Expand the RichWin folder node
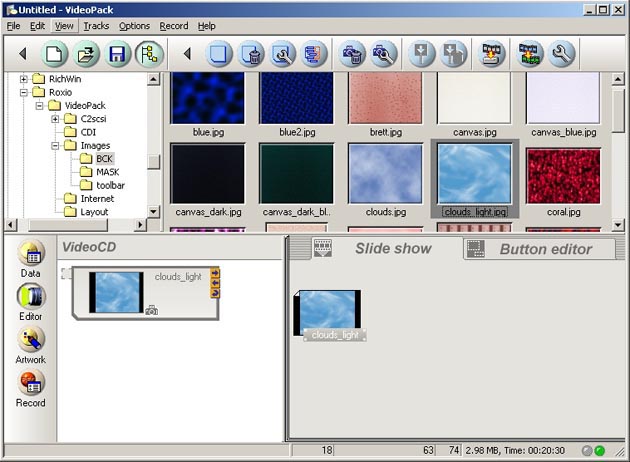Screen dimensions: 630x462 (x=23, y=79)
